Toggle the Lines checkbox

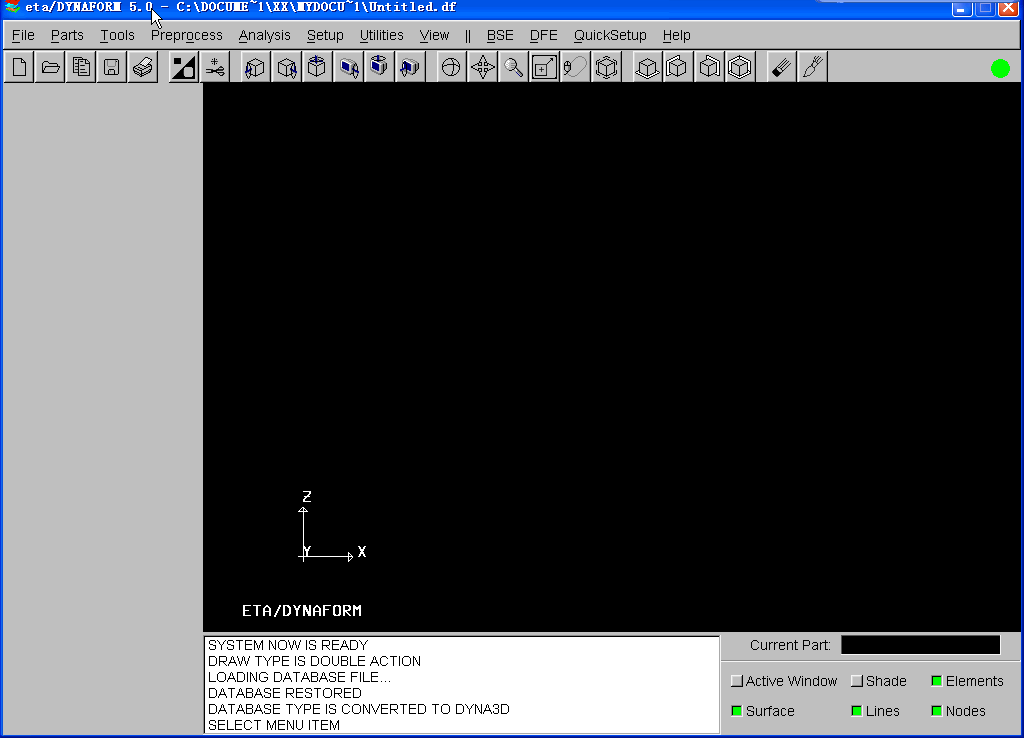[857, 711]
